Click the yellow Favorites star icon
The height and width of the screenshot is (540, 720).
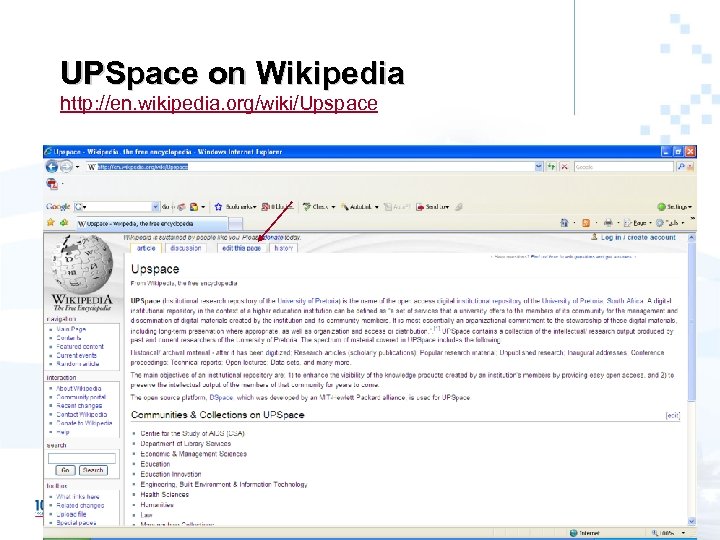pos(51,223)
